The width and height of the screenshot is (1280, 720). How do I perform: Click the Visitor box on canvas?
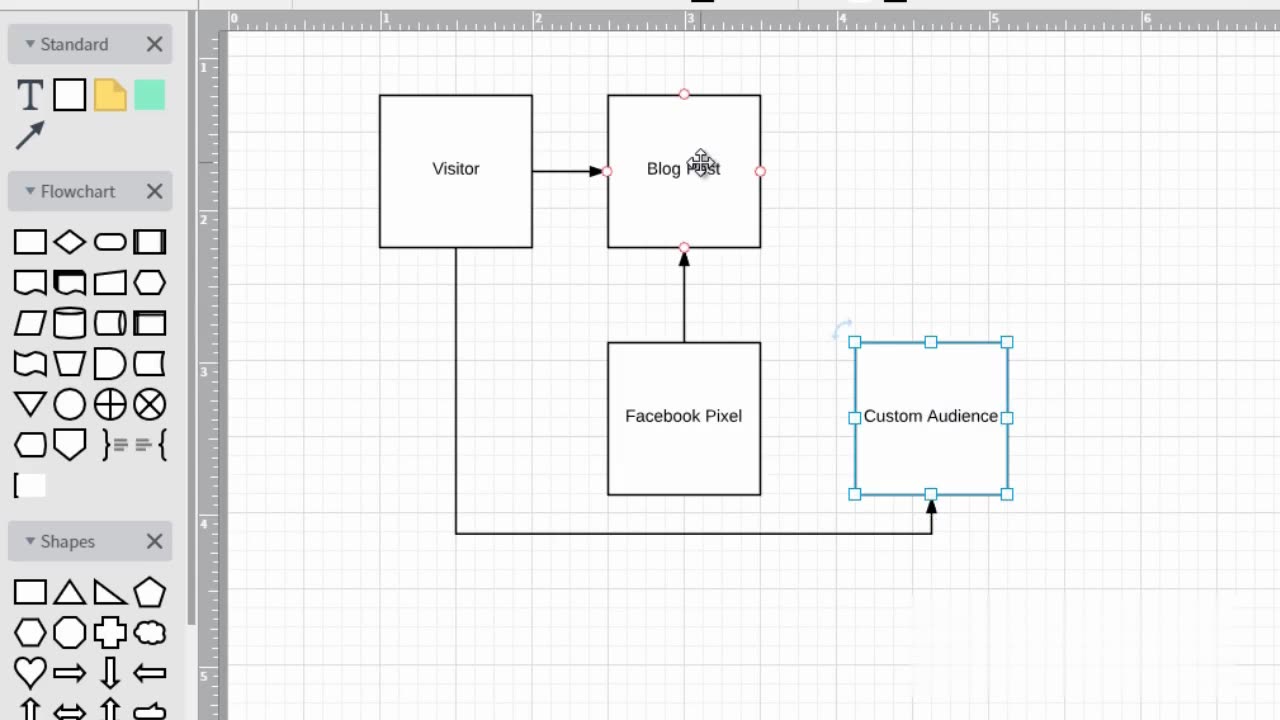pos(456,171)
